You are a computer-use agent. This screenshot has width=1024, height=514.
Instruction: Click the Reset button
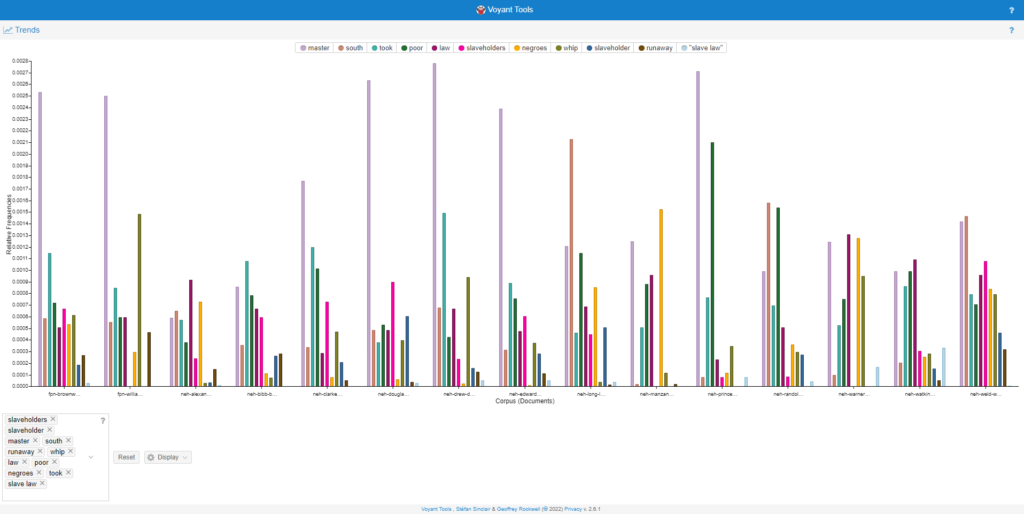pyautogui.click(x=126, y=457)
